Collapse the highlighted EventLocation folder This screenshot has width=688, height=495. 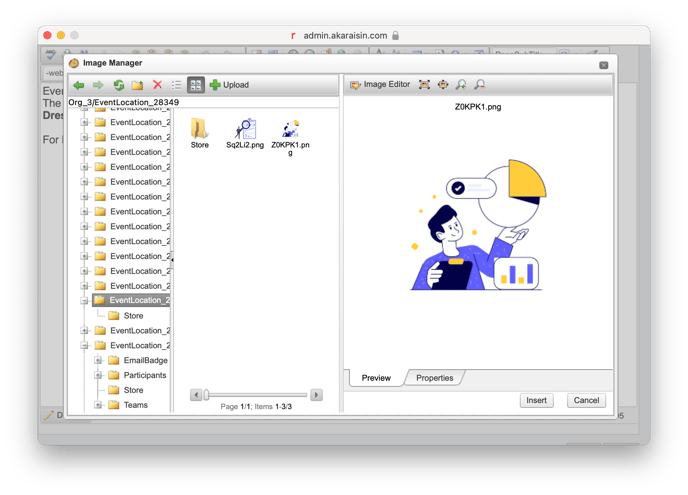[x=84, y=301]
